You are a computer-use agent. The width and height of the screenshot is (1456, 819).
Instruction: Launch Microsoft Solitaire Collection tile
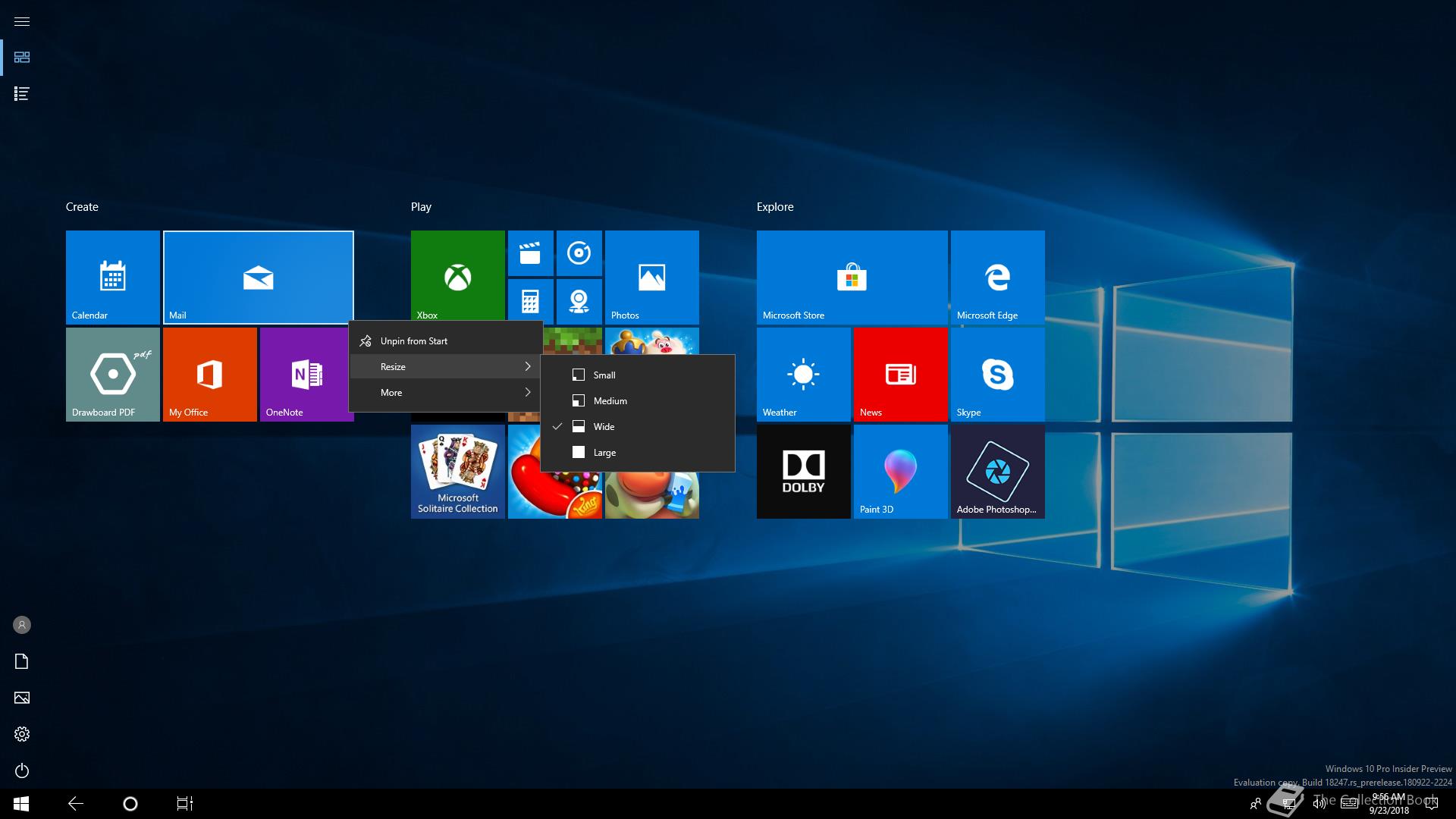457,472
